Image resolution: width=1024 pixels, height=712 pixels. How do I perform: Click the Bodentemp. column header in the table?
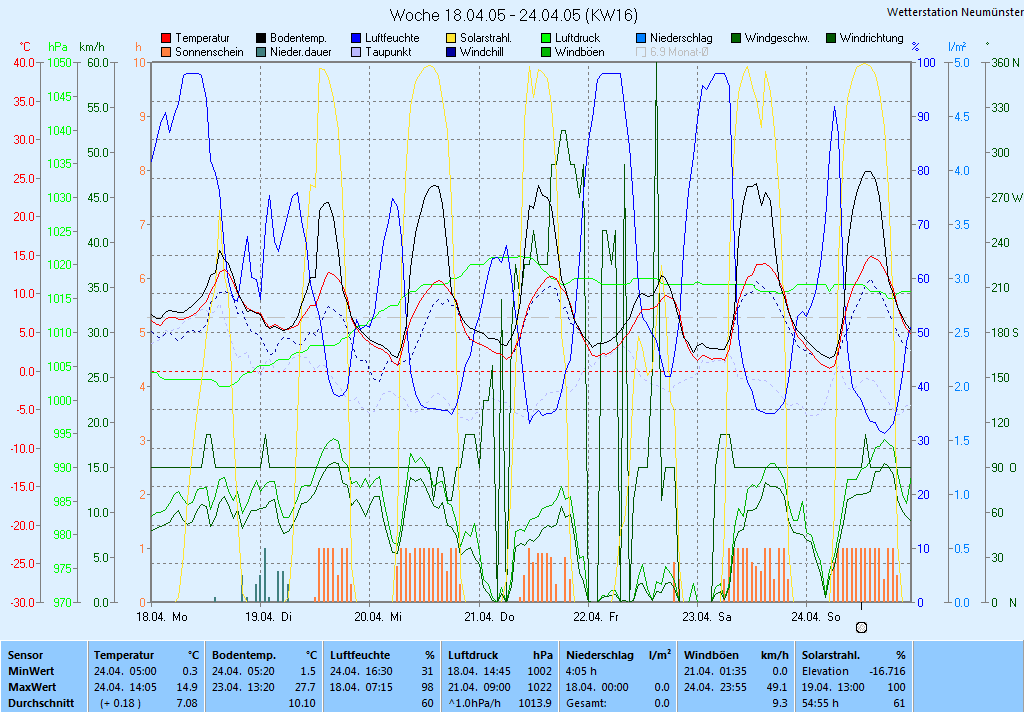[244, 655]
